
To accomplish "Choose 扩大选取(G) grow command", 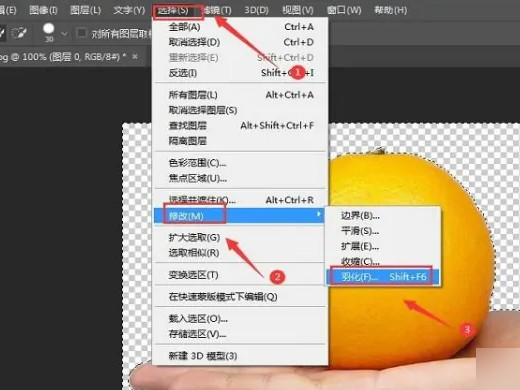I will pos(240,237).
